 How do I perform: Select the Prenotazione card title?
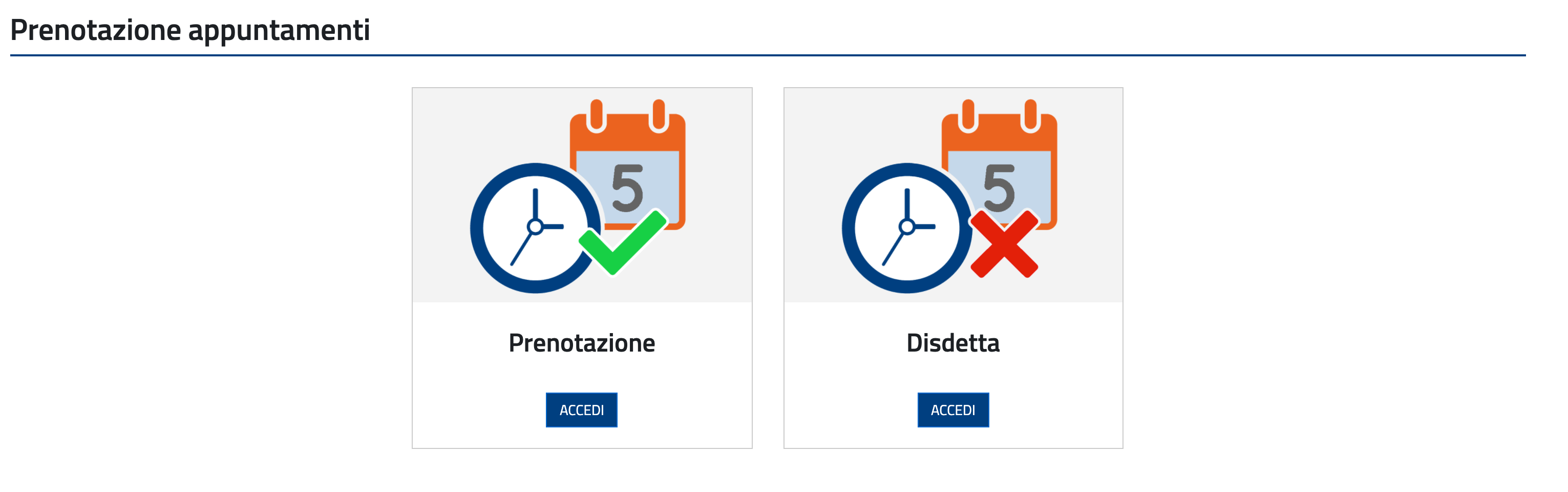pos(582,343)
